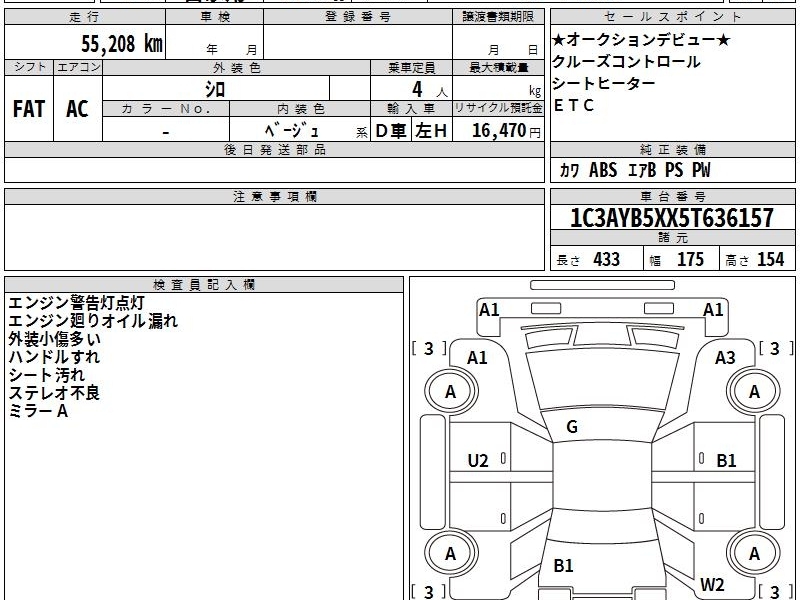Click the inspector note 外装小傷多い

[55, 339]
